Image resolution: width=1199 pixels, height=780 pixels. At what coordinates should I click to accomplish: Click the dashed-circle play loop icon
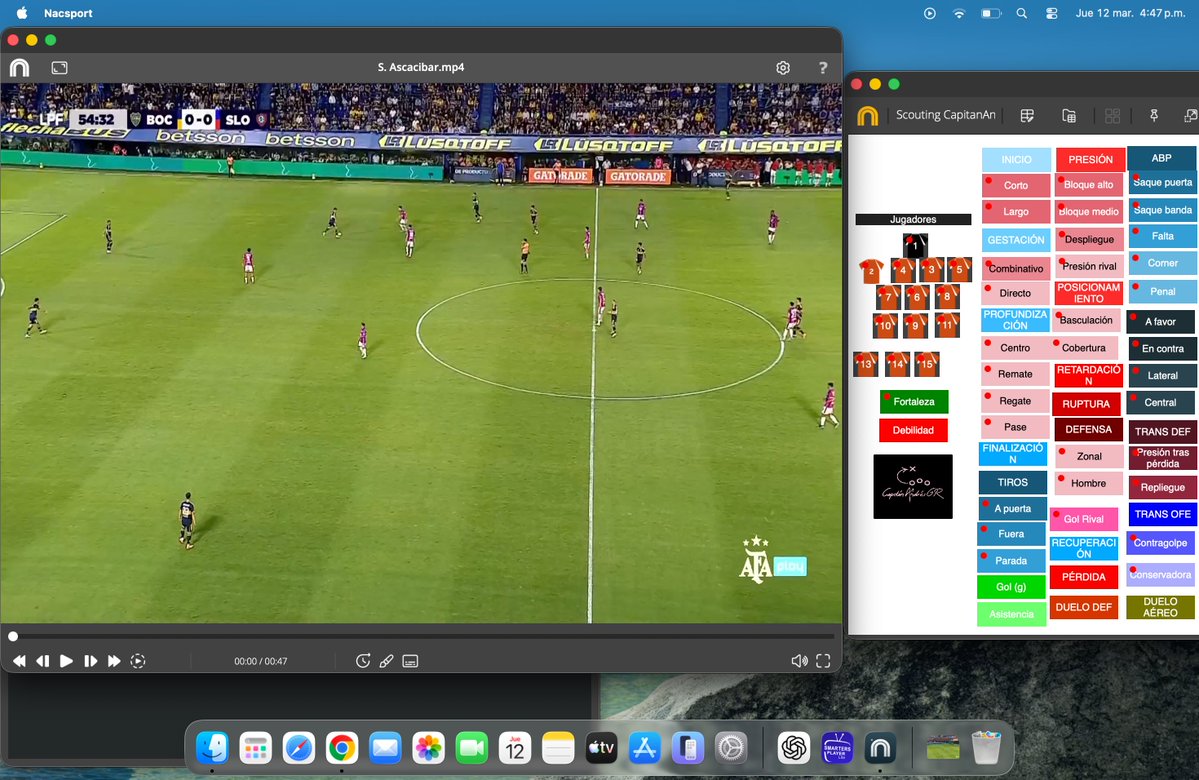[138, 661]
